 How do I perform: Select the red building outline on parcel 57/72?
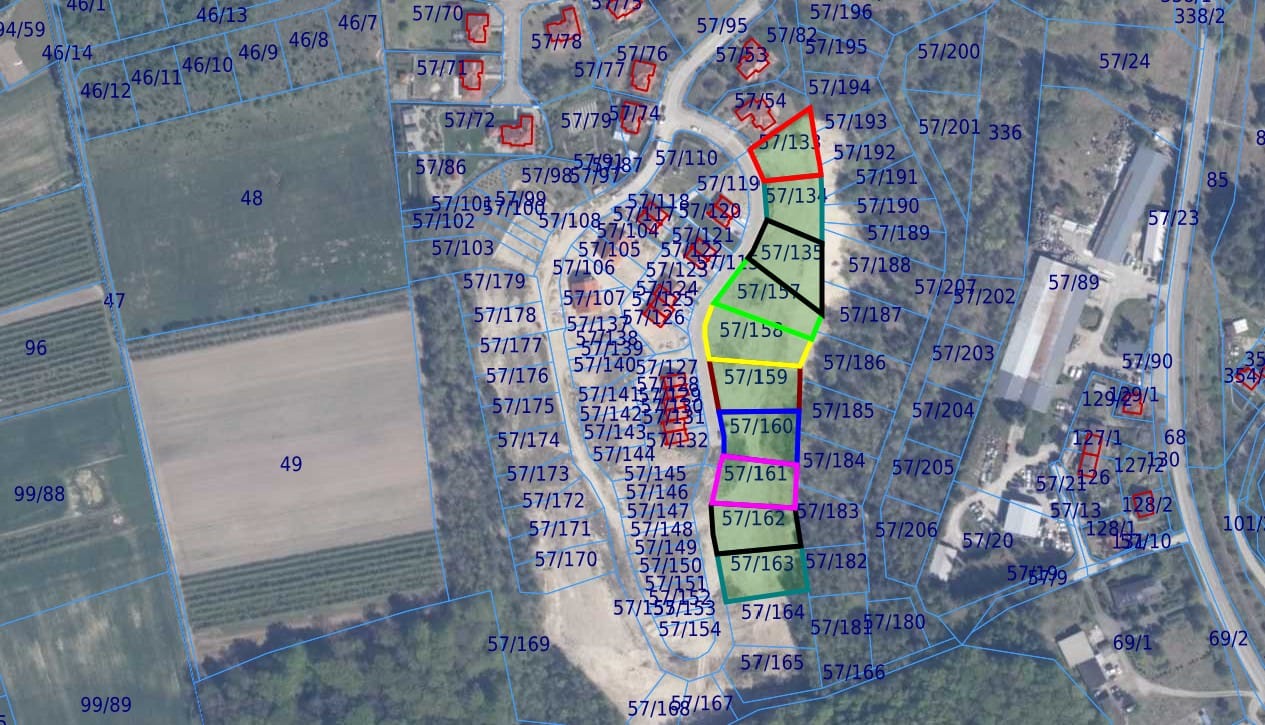click(x=516, y=131)
